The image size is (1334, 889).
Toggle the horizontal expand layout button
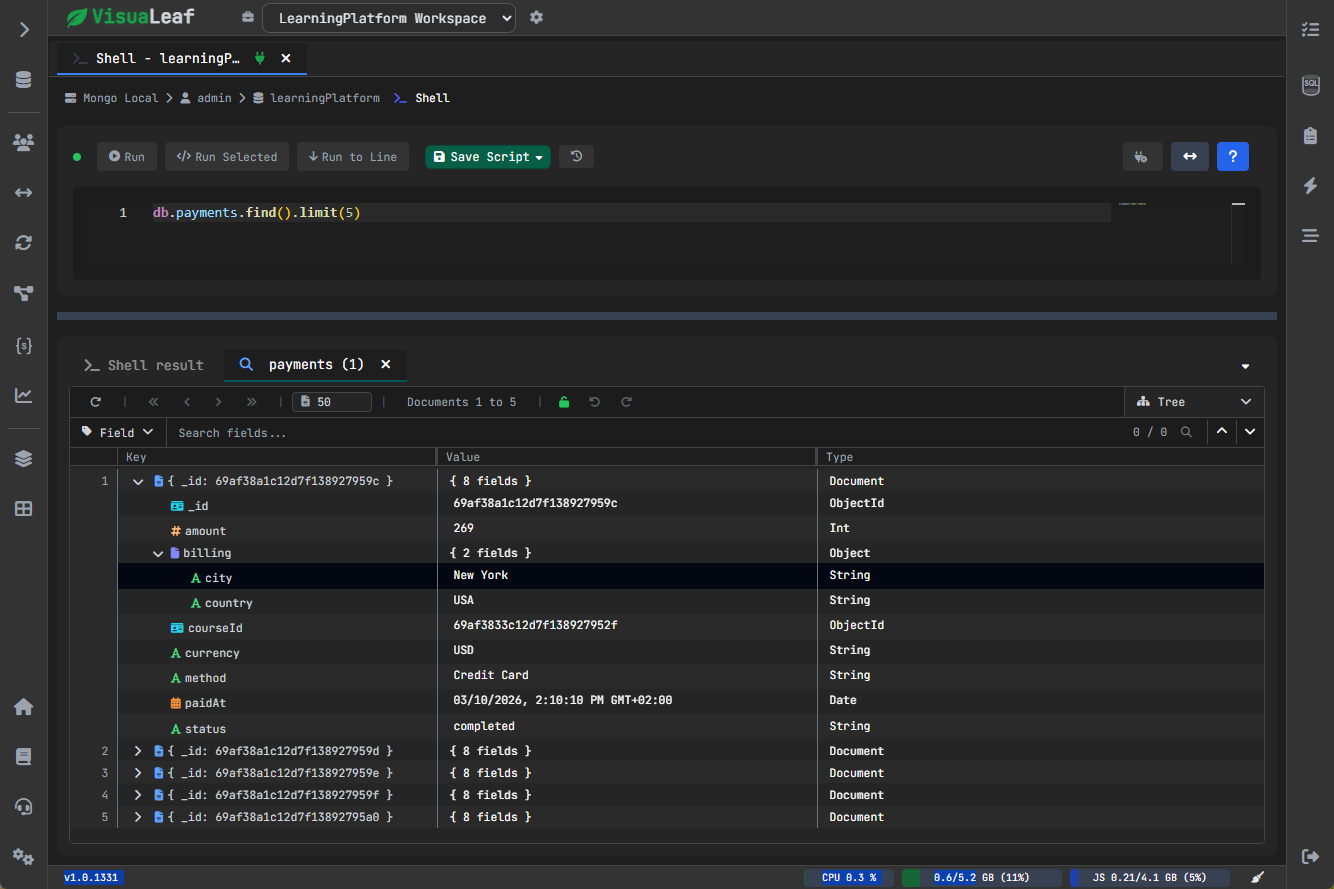coord(1190,156)
